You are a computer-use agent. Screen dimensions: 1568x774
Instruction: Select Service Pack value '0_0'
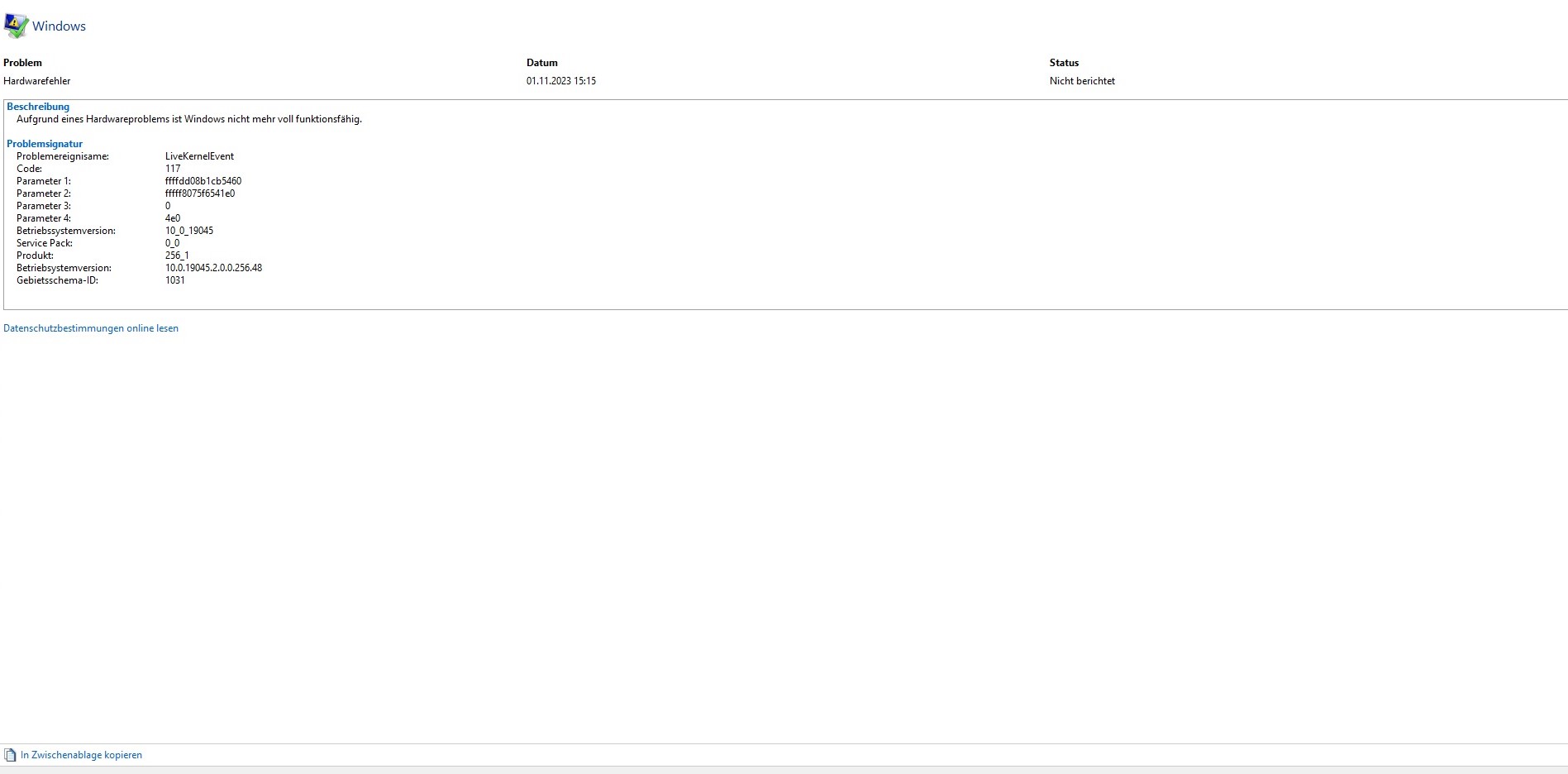[172, 243]
